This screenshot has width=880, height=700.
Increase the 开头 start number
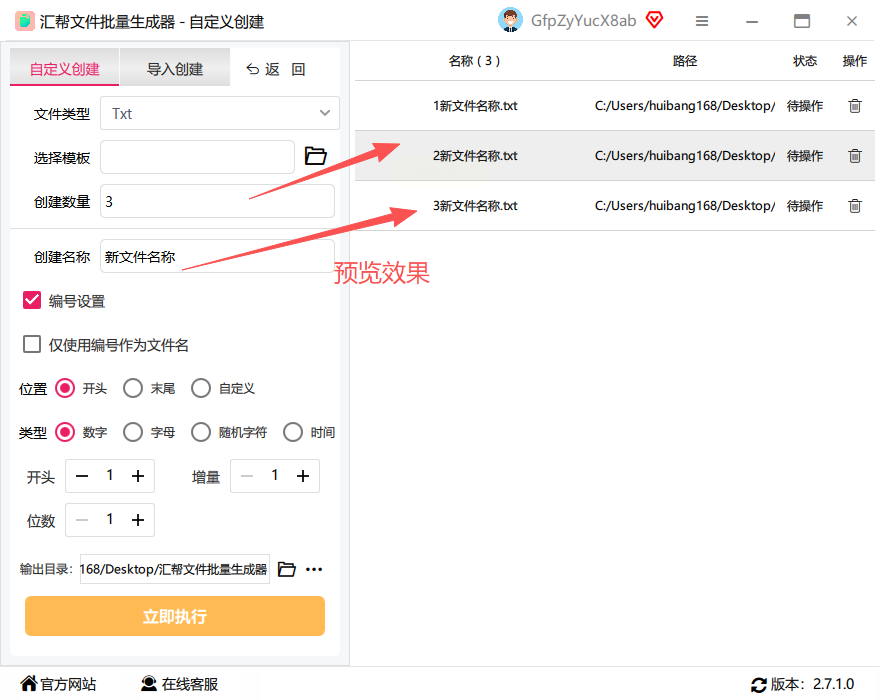(x=138, y=476)
